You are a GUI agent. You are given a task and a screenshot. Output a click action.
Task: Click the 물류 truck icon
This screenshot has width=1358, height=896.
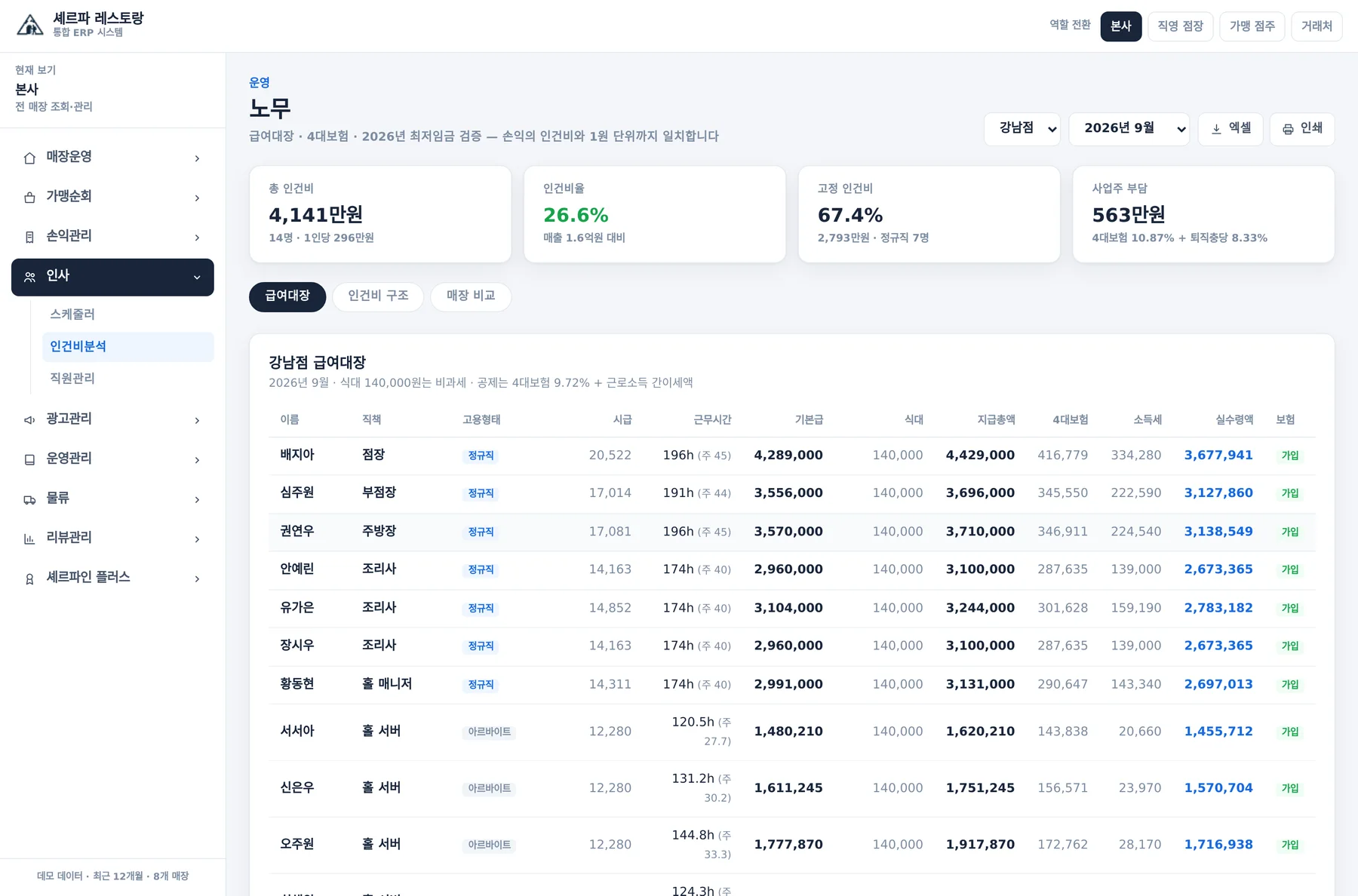(29, 499)
